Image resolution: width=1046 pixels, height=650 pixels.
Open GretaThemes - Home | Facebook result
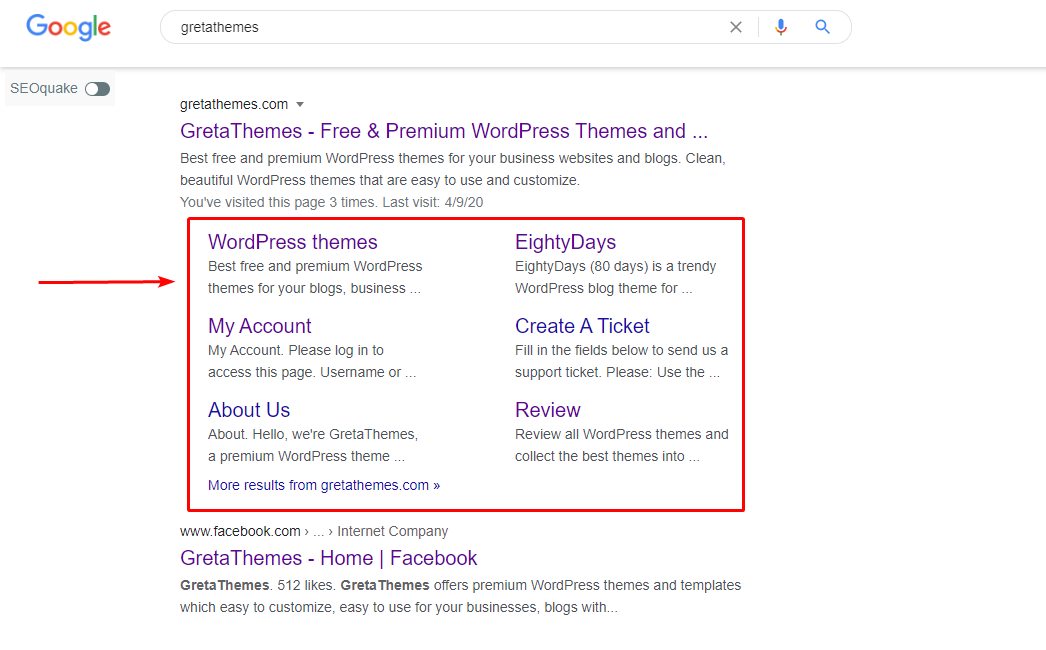(328, 558)
